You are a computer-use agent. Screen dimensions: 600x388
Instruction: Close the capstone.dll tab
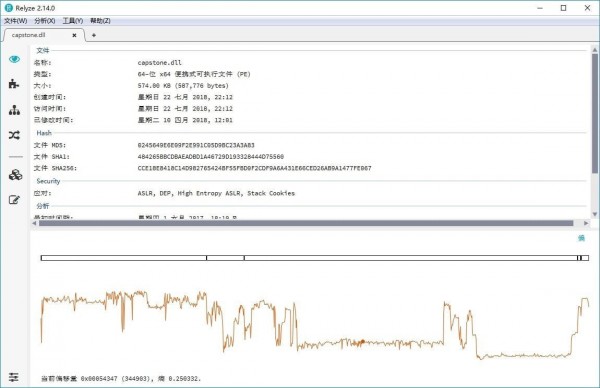click(74, 35)
